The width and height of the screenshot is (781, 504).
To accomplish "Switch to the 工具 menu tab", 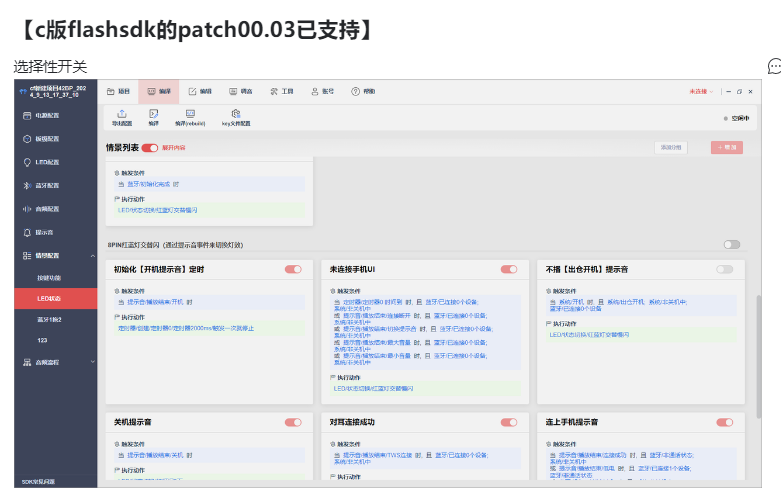I will 281,92.
